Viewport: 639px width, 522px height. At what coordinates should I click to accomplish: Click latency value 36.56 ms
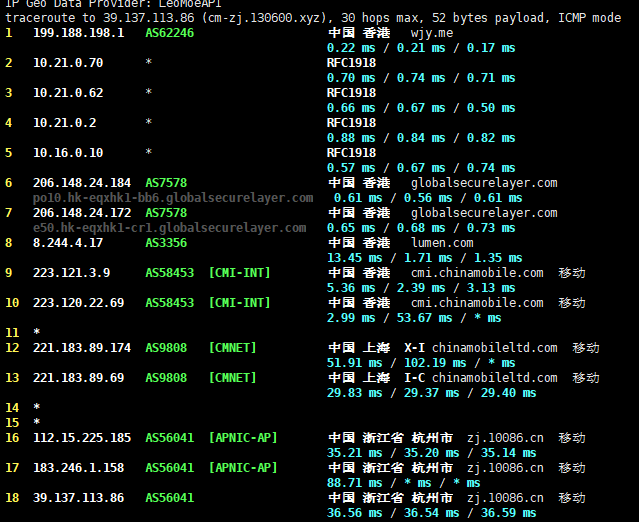(355, 513)
